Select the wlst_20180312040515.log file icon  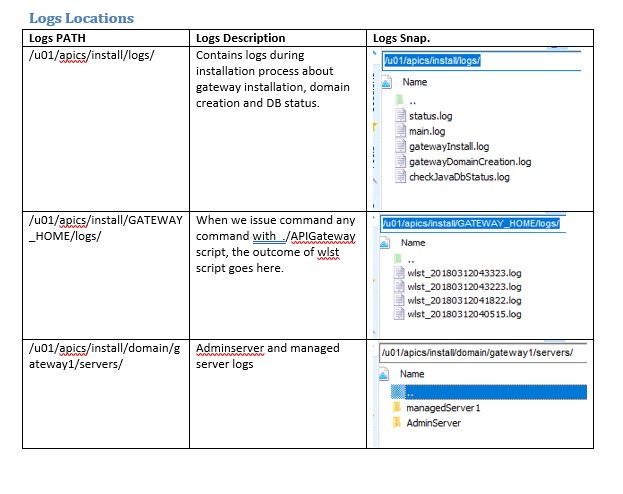click(x=399, y=314)
